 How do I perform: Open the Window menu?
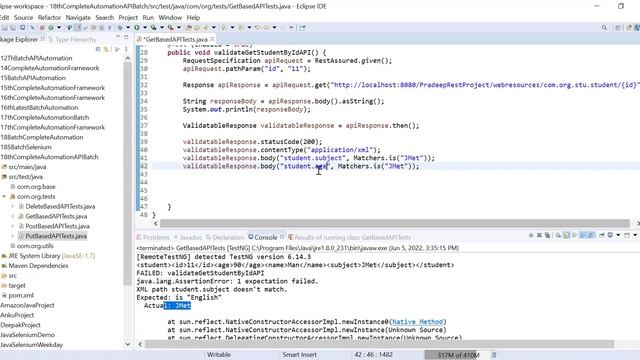point(170,18)
